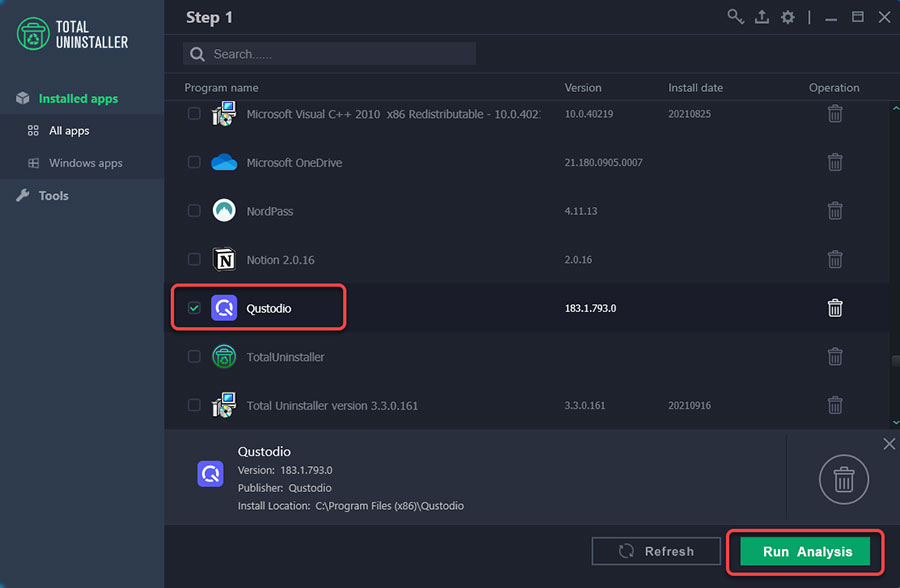The width and height of the screenshot is (900, 588).
Task: Focus the Search input field
Action: (329, 54)
